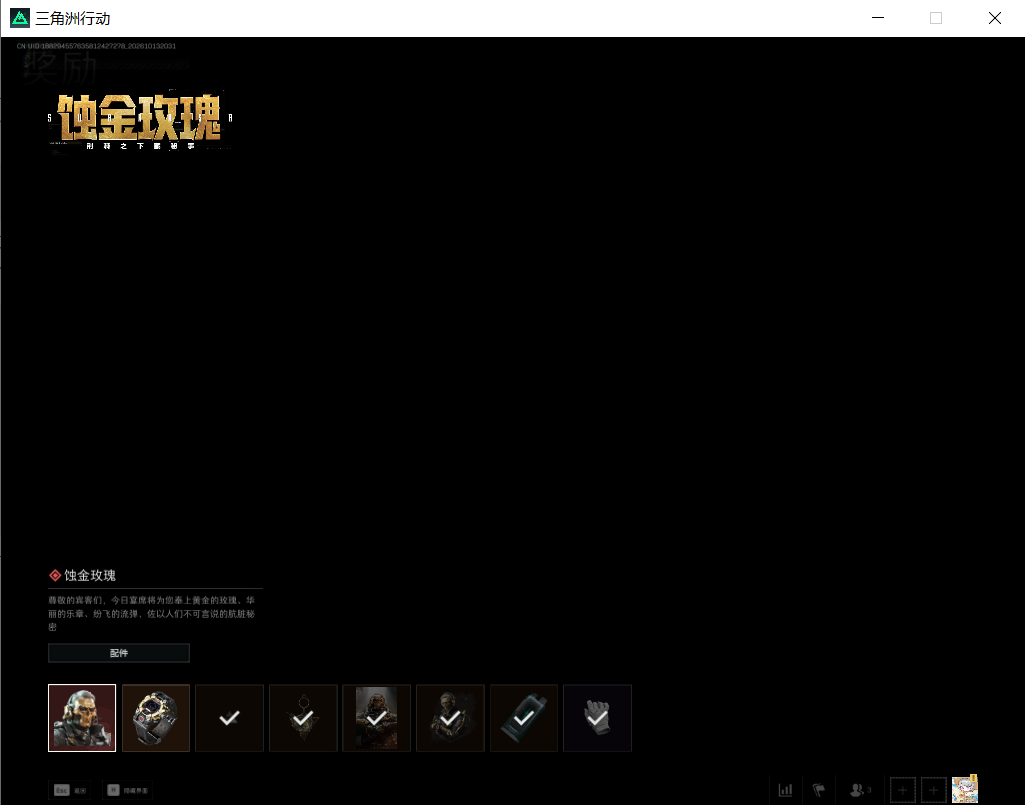Viewport: 1025px width, 805px height.
Task: Click the 配件 accessories button
Action: pos(119,653)
